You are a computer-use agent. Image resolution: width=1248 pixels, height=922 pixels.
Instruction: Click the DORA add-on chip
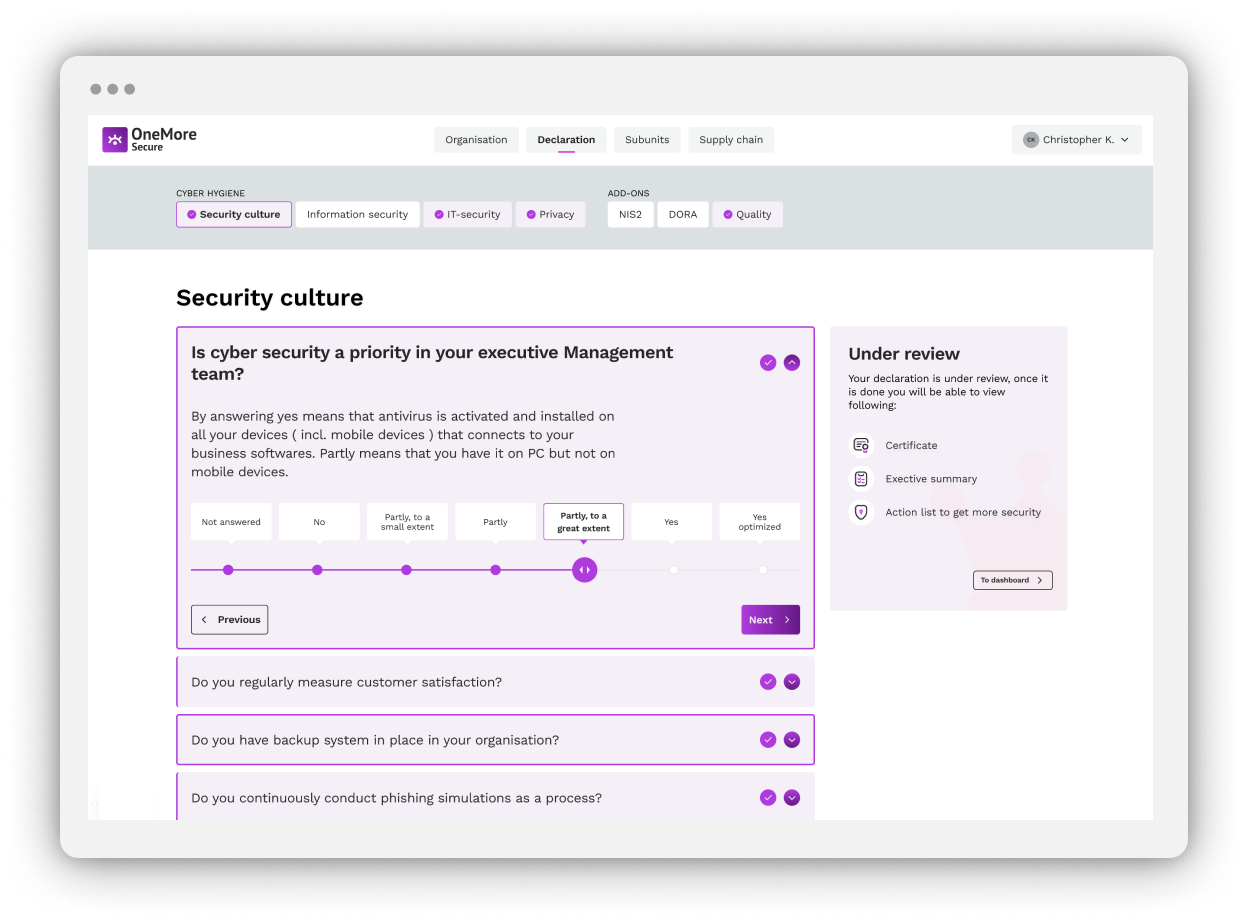(x=682, y=214)
